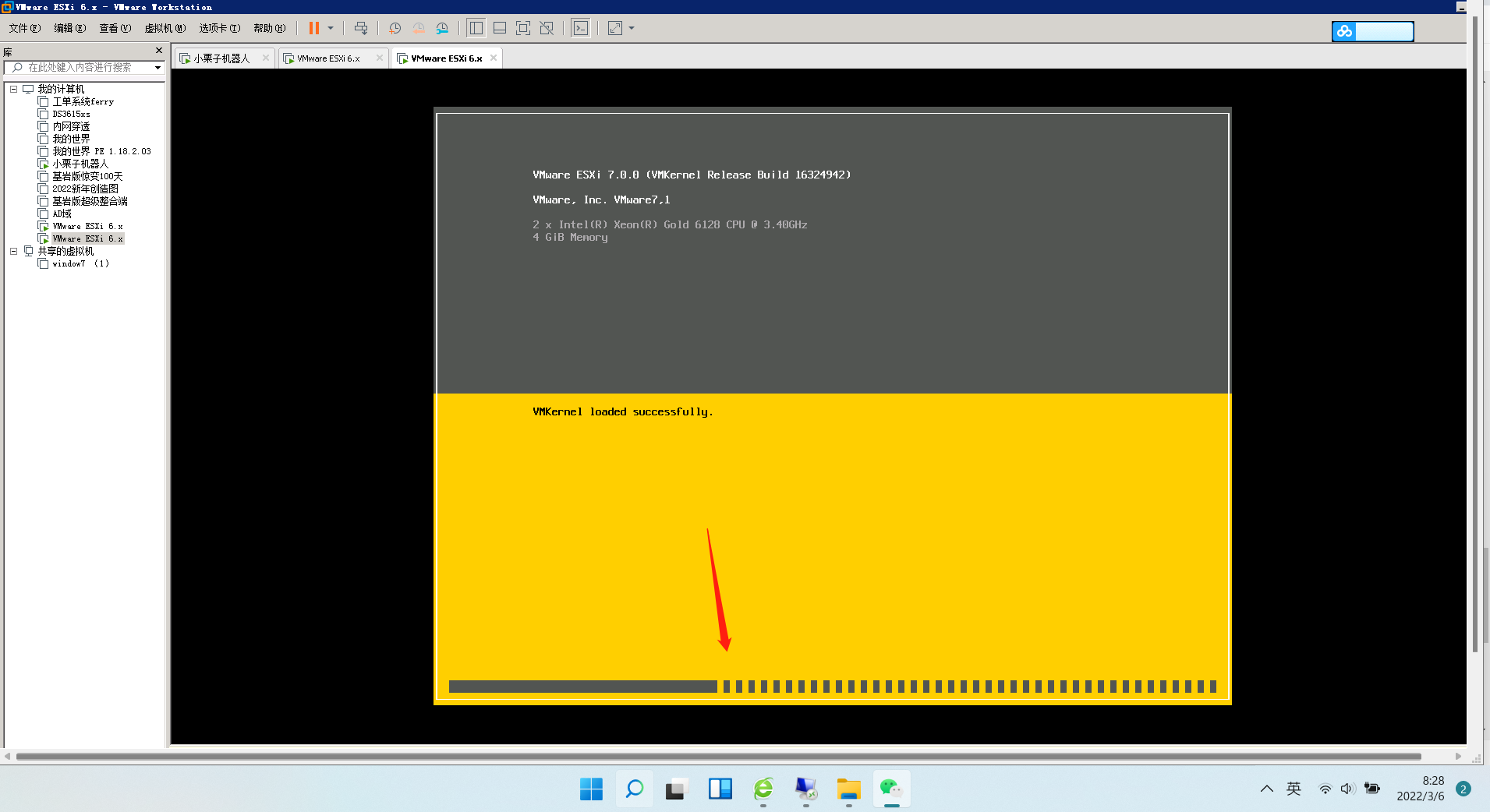This screenshot has width=1490, height=812.
Task: Toggle the thumbnail bar view
Action: 500,28
